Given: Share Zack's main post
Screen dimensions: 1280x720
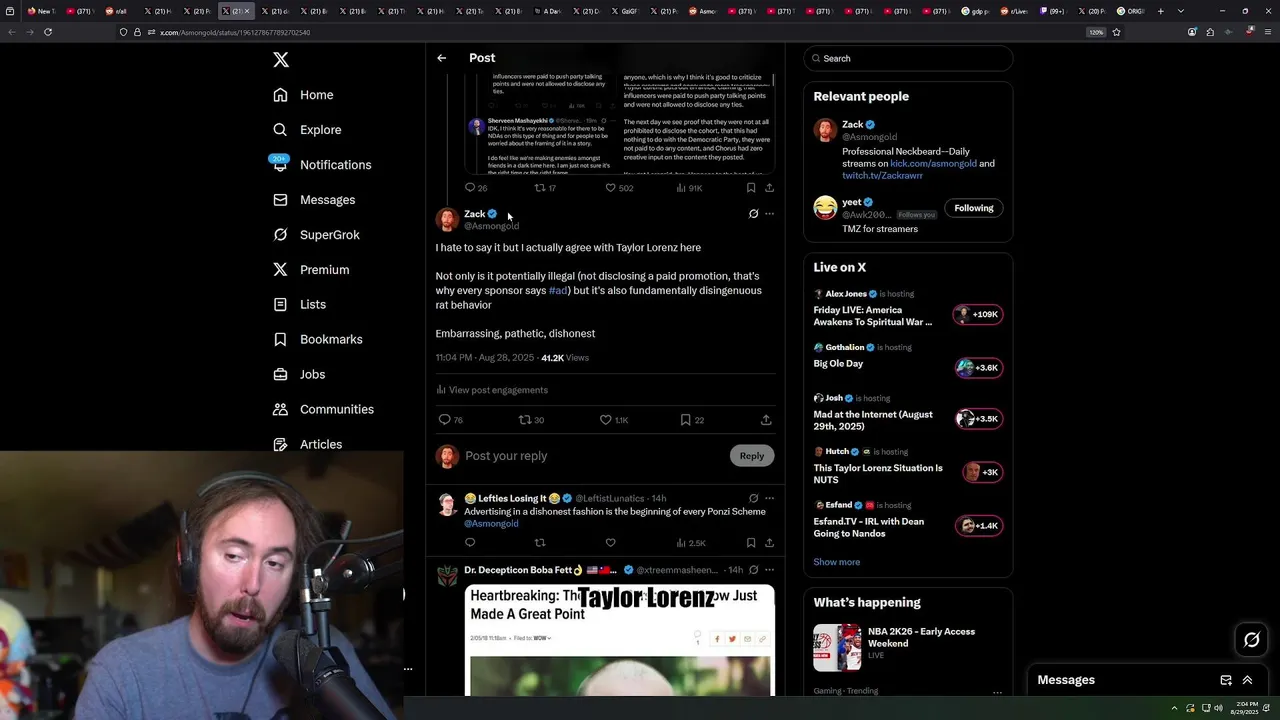Looking at the screenshot, I should point(766,420).
